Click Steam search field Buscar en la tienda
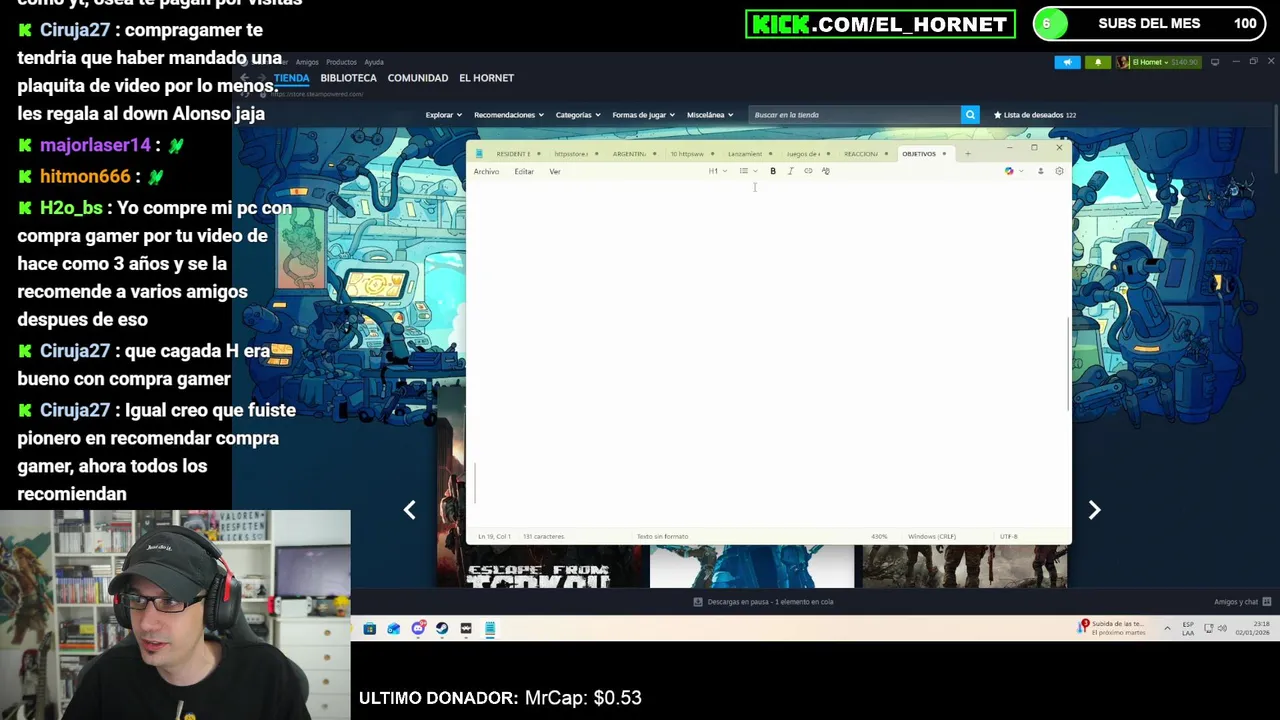 pos(855,115)
